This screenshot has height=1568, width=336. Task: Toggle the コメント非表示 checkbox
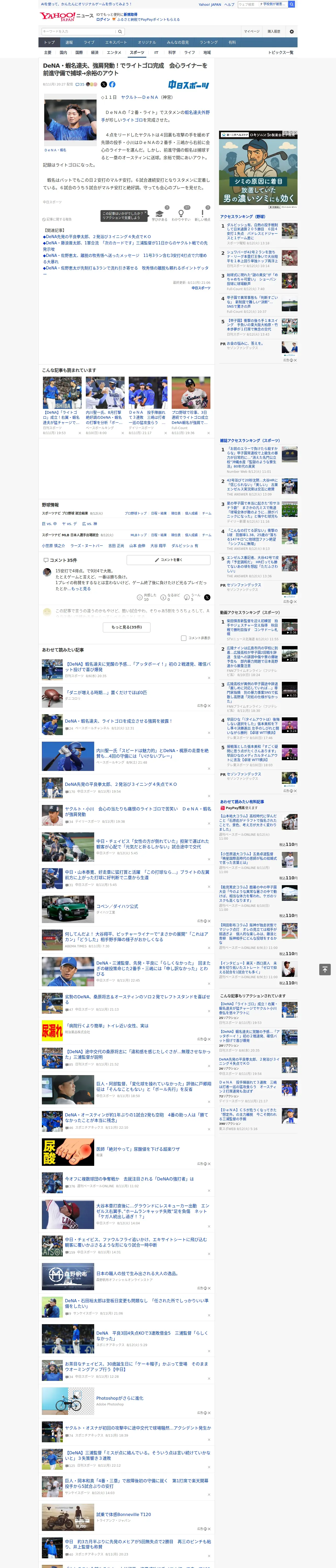point(183,638)
